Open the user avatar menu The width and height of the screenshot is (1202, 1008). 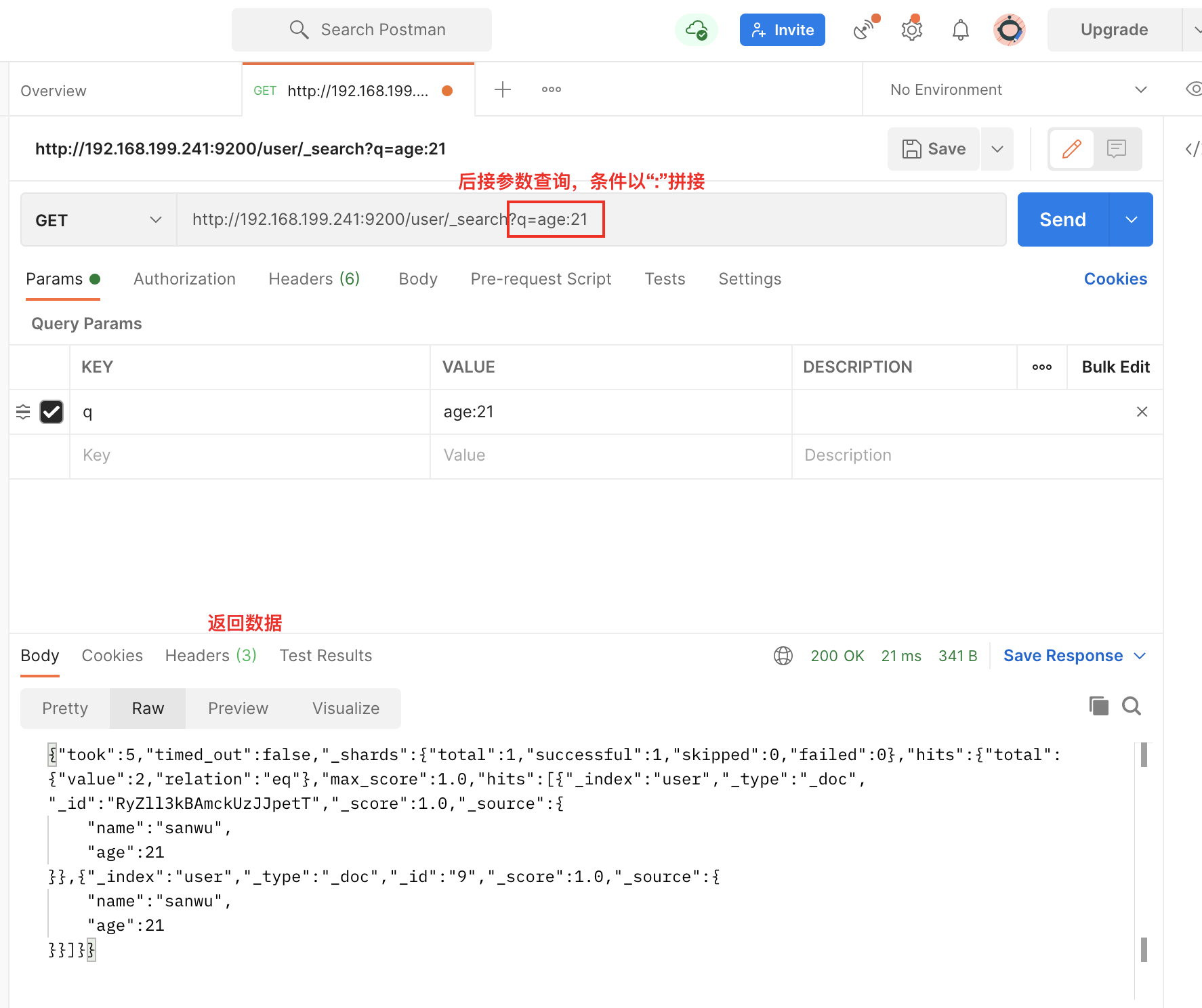[1010, 30]
